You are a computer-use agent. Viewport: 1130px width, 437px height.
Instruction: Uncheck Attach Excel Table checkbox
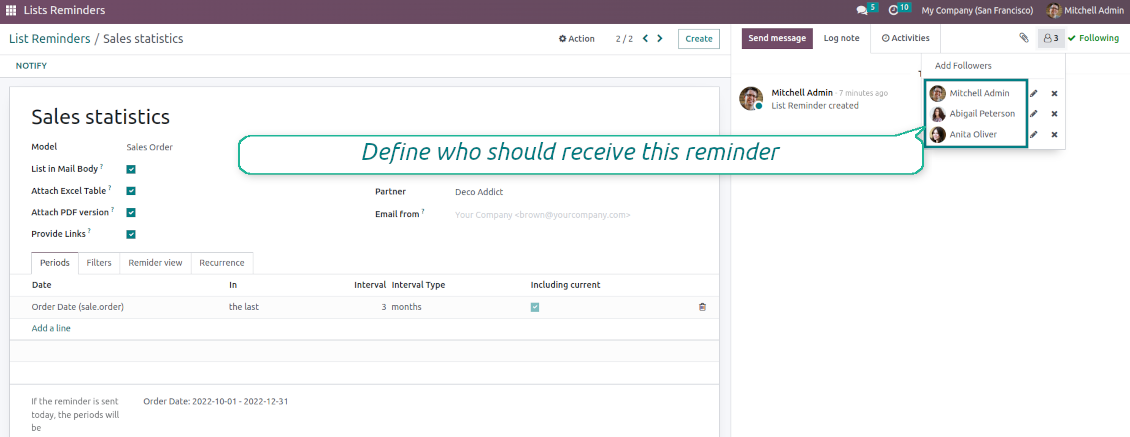pyautogui.click(x=131, y=190)
